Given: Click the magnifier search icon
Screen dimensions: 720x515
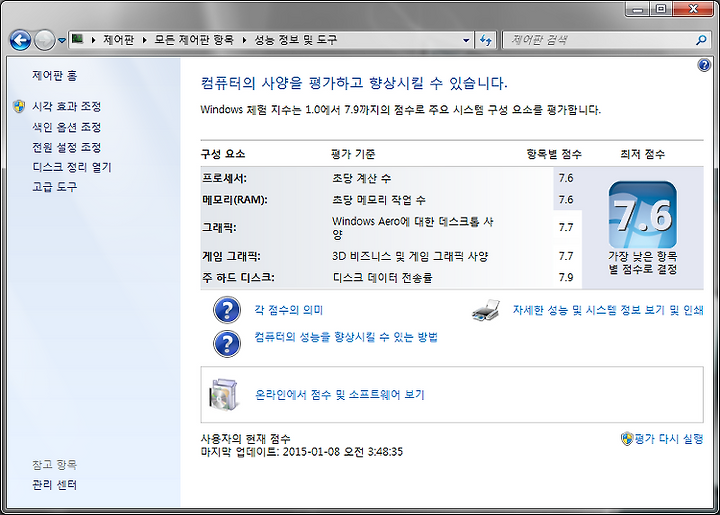Looking at the screenshot, I should [701, 40].
